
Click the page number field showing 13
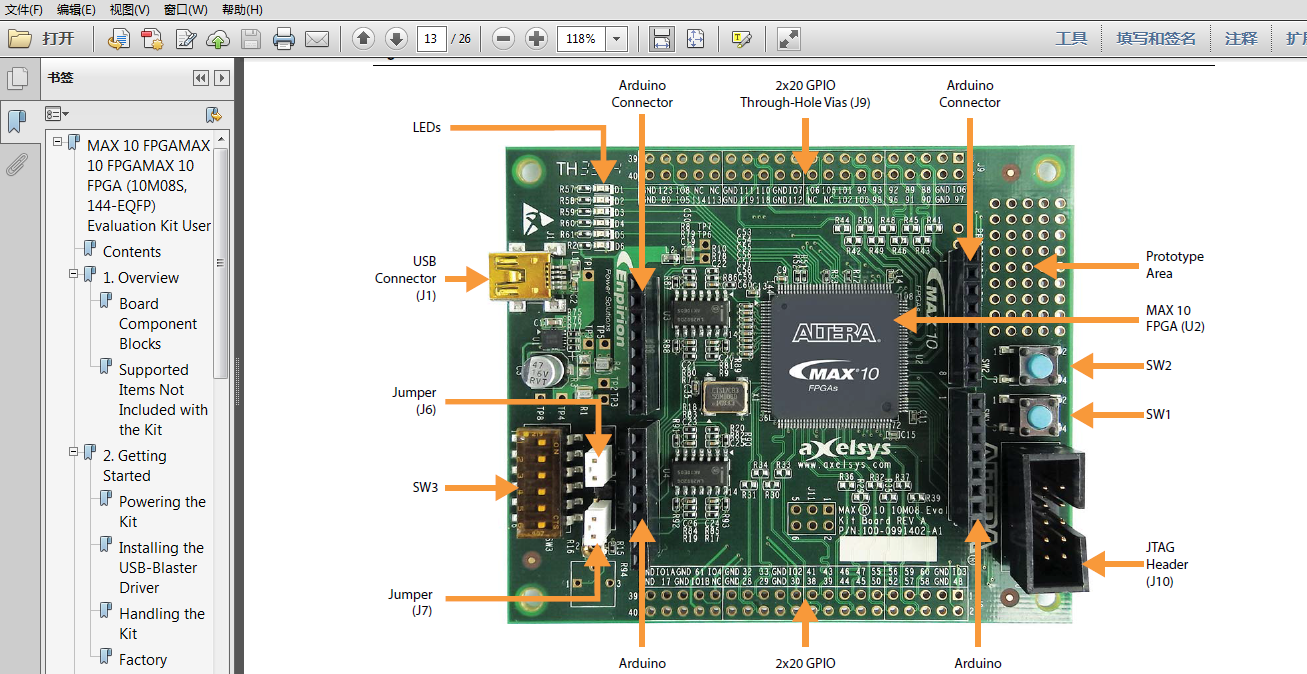[431, 39]
